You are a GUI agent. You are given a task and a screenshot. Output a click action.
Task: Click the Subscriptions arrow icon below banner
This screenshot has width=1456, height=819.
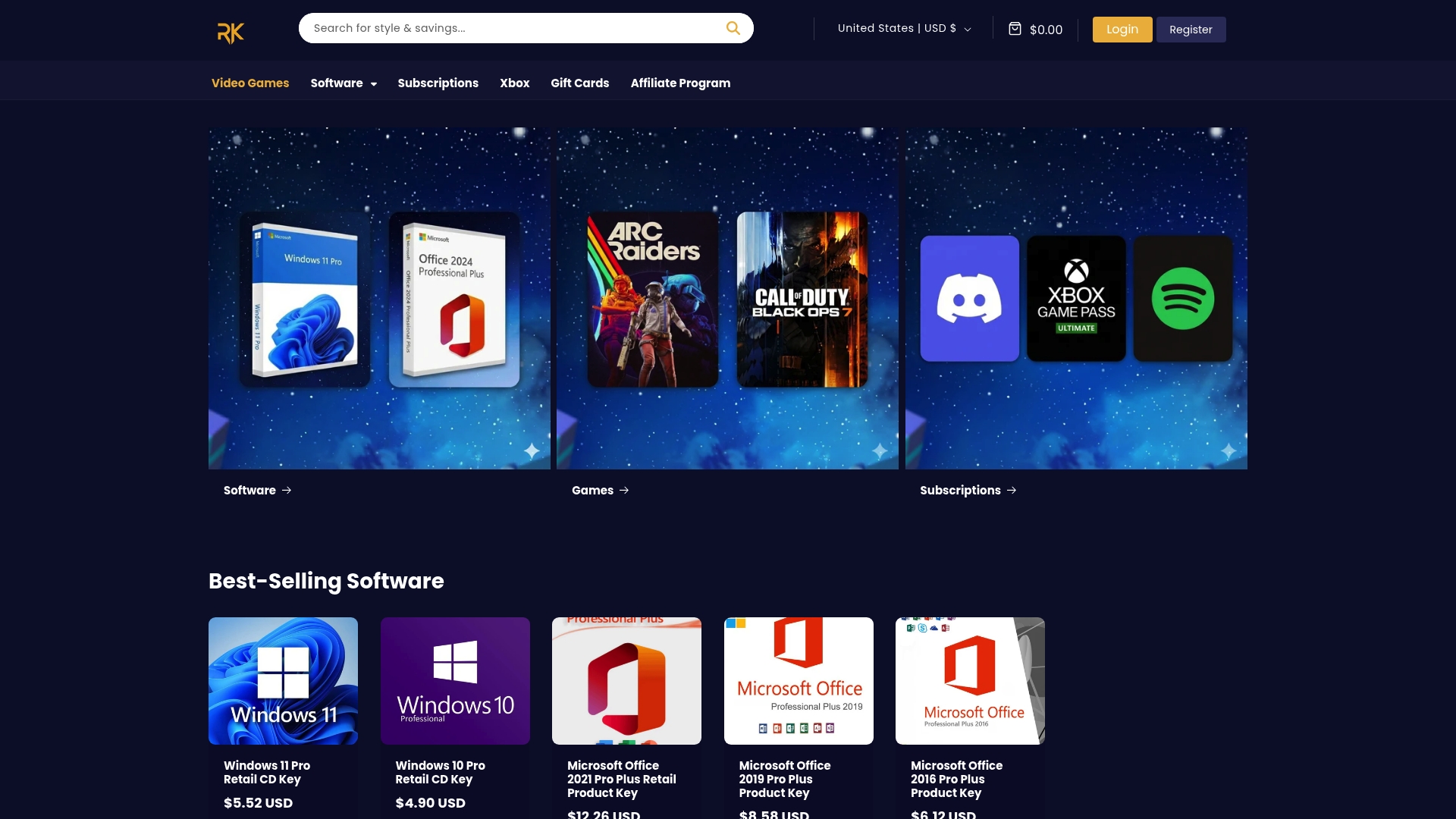click(1012, 491)
